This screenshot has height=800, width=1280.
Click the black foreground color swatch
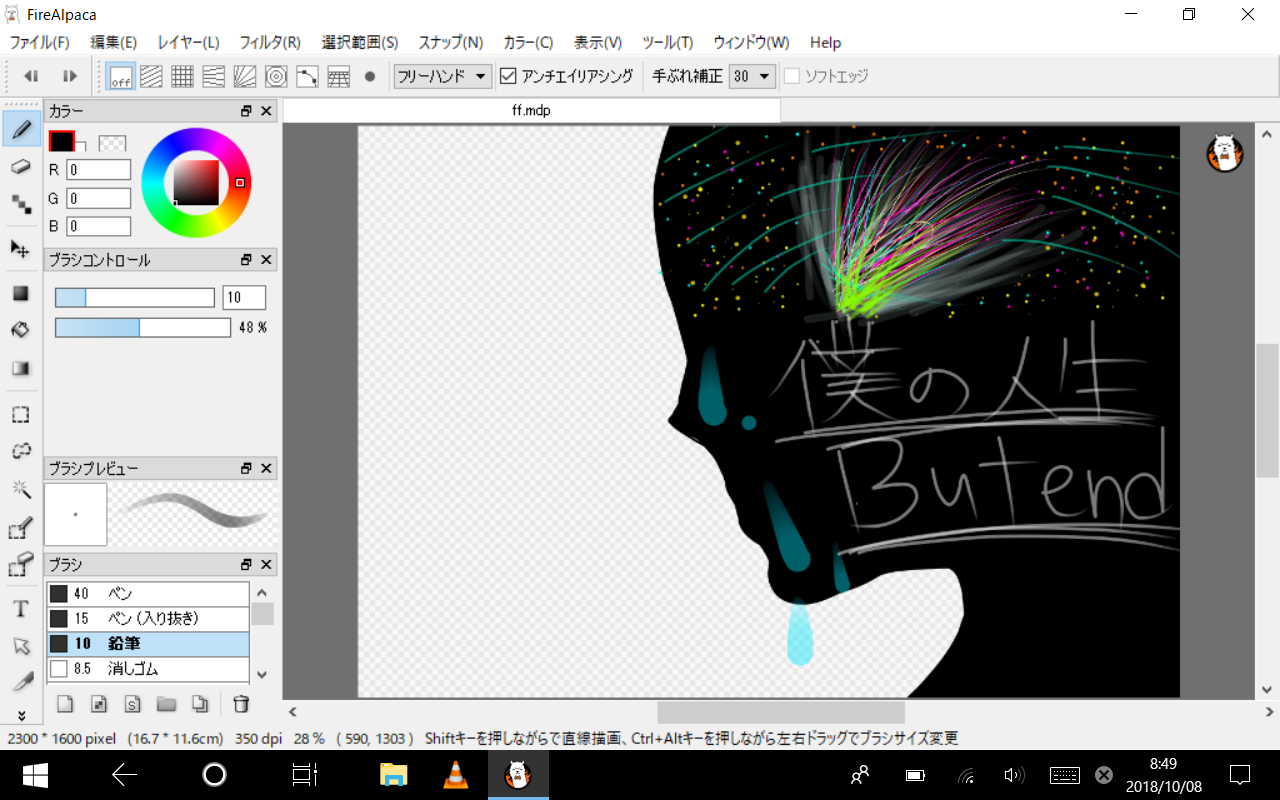pos(62,141)
